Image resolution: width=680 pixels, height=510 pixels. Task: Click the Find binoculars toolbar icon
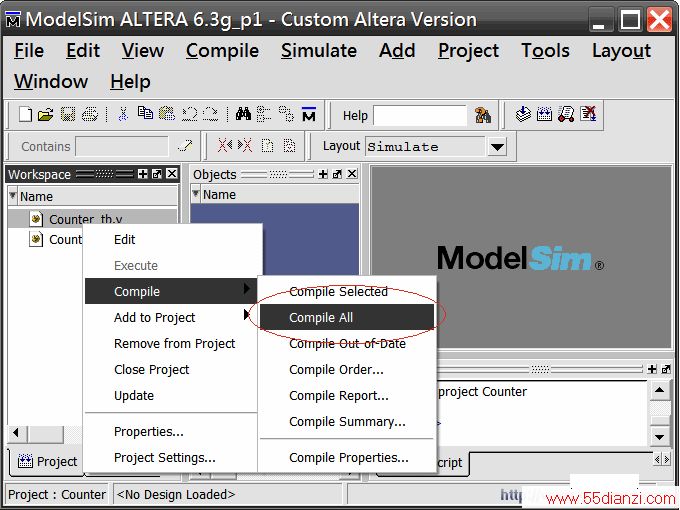(243, 114)
